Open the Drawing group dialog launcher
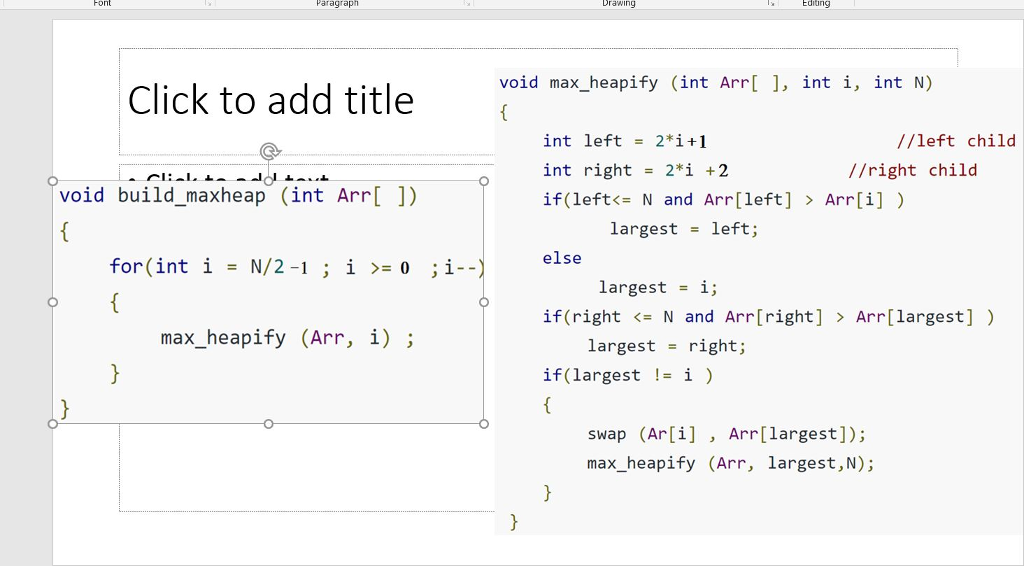1024x566 pixels. pyautogui.click(x=772, y=4)
